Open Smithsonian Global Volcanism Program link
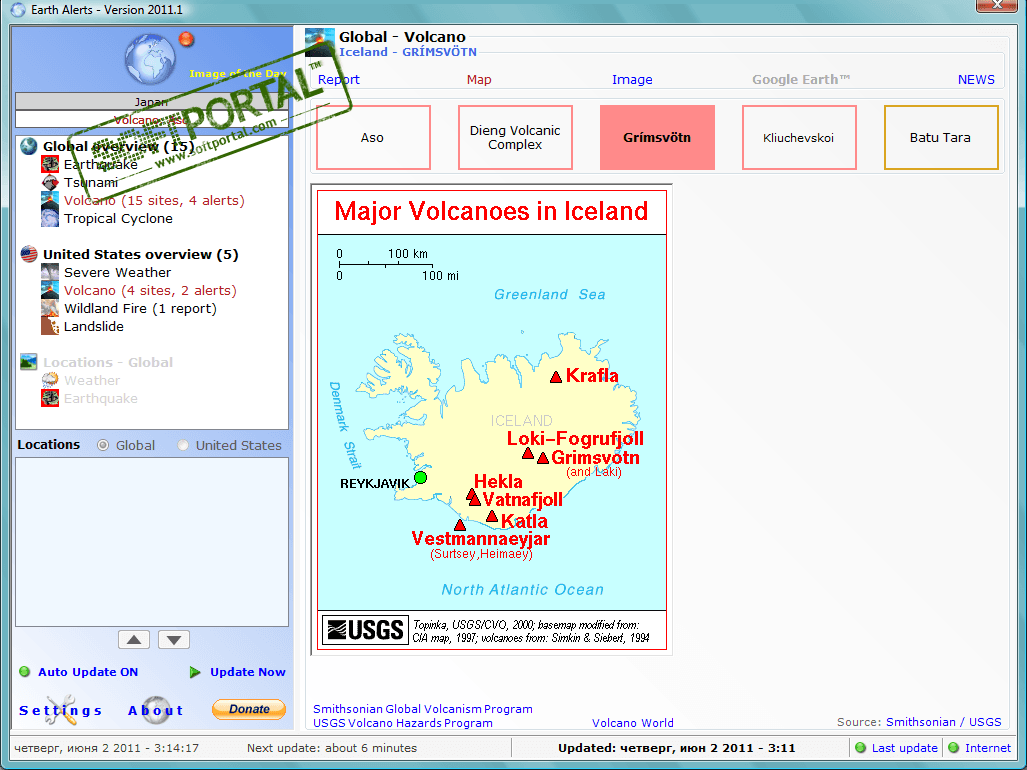1027x770 pixels. [422, 709]
